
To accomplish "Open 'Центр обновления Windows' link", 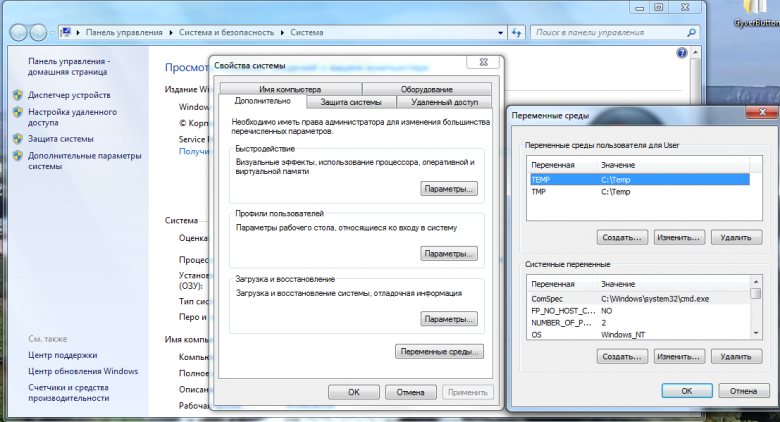I will [x=83, y=371].
